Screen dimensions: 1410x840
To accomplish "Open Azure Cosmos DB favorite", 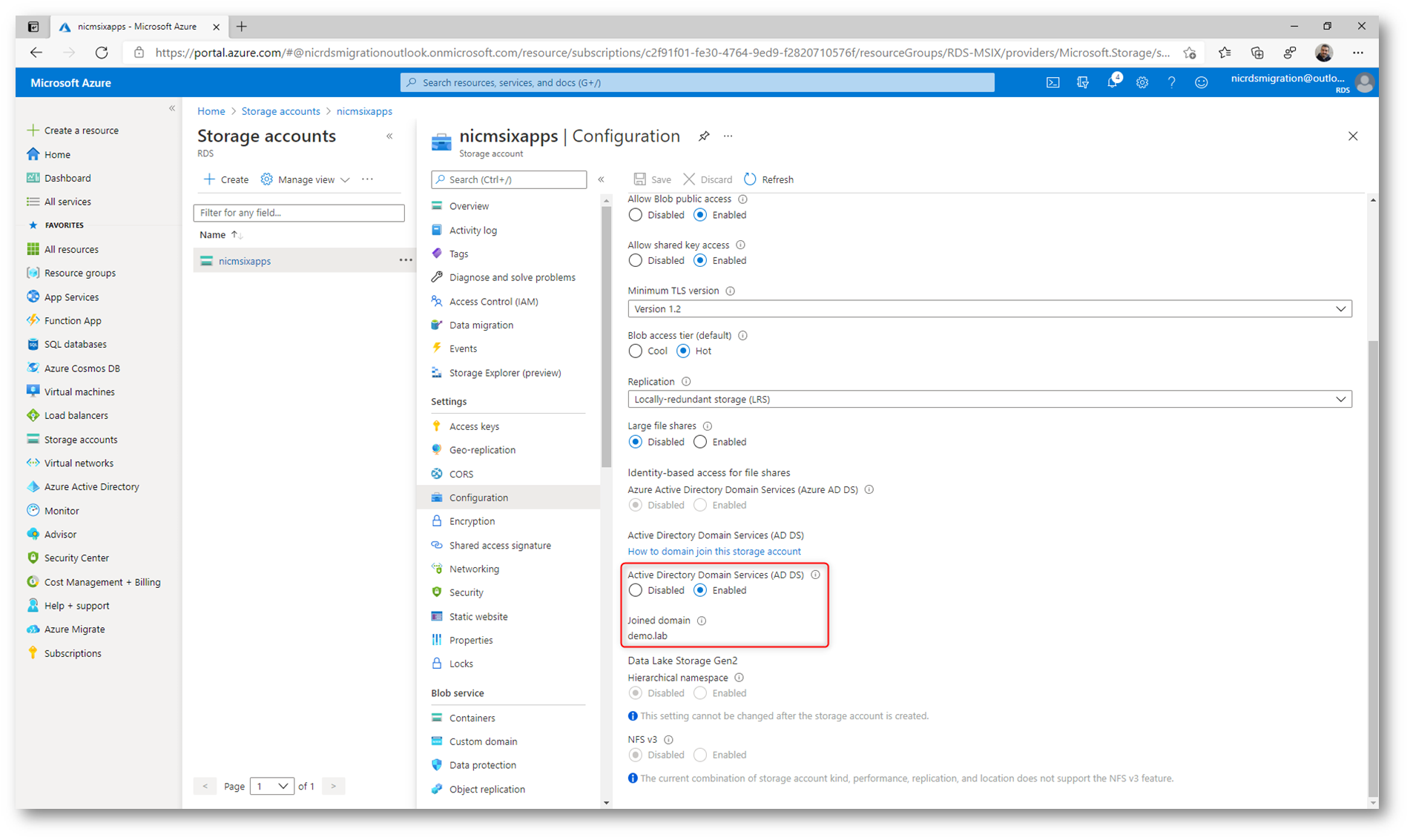I will (73, 368).
